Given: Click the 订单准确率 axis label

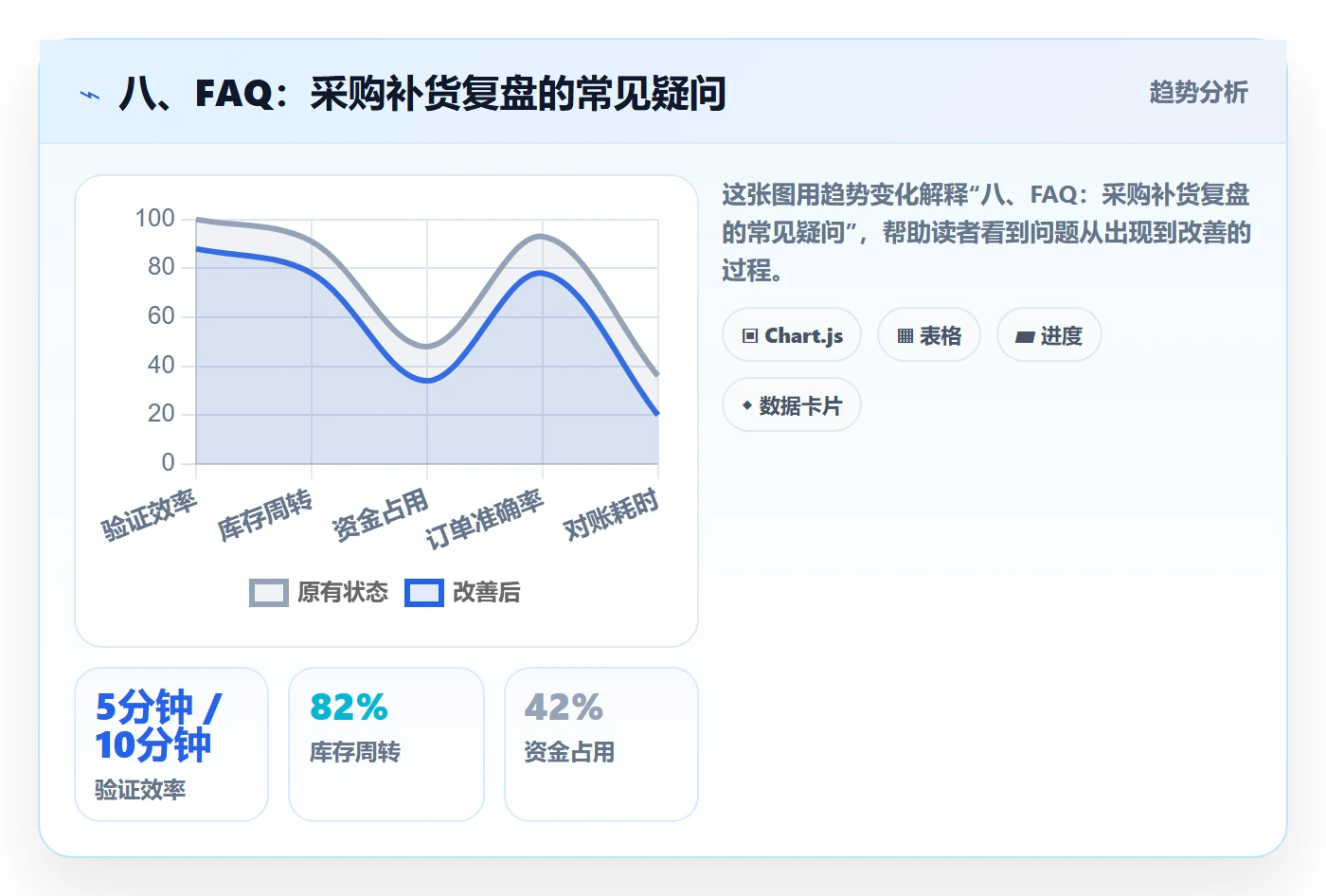Looking at the screenshot, I should [485, 520].
